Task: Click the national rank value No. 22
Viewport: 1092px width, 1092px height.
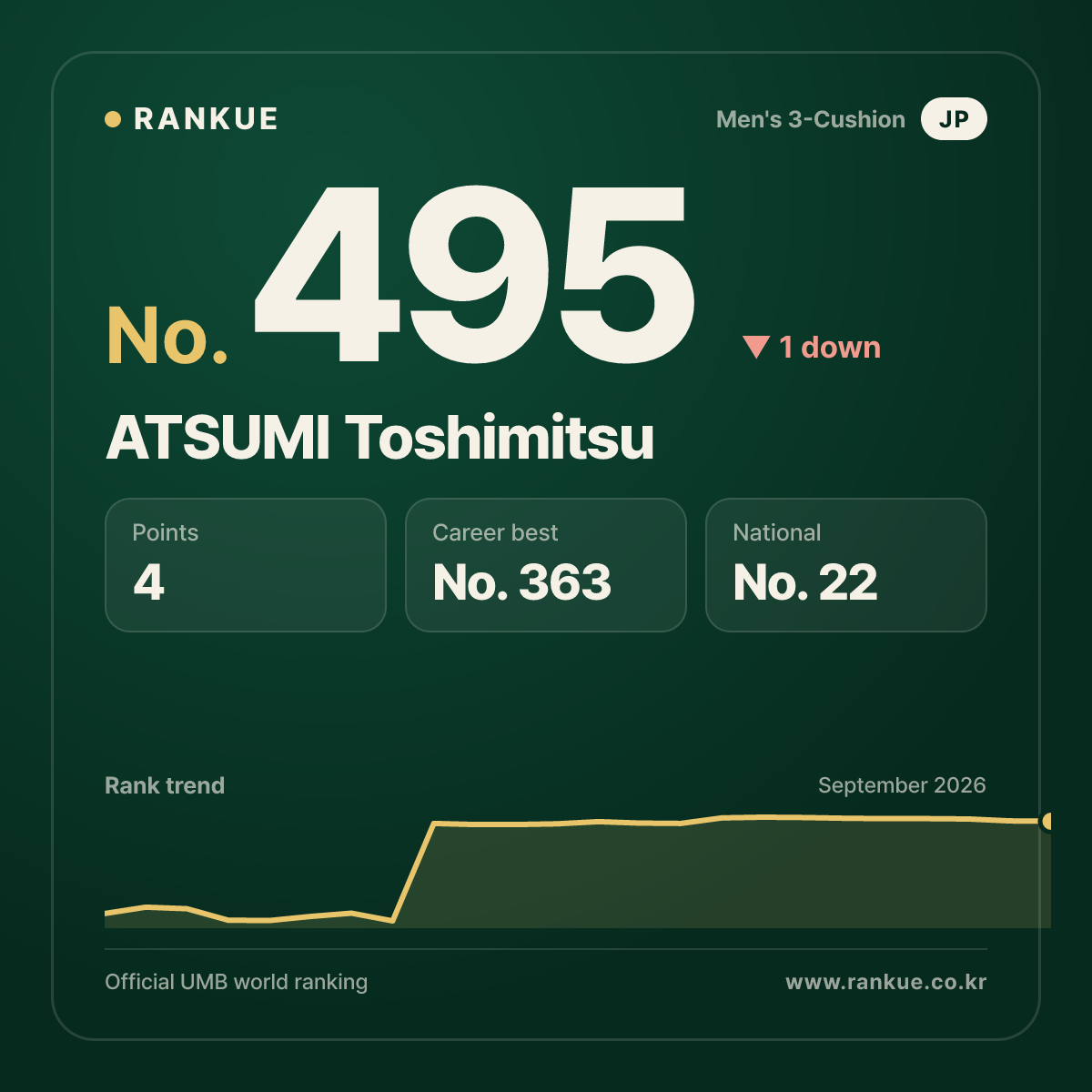Action: [805, 582]
